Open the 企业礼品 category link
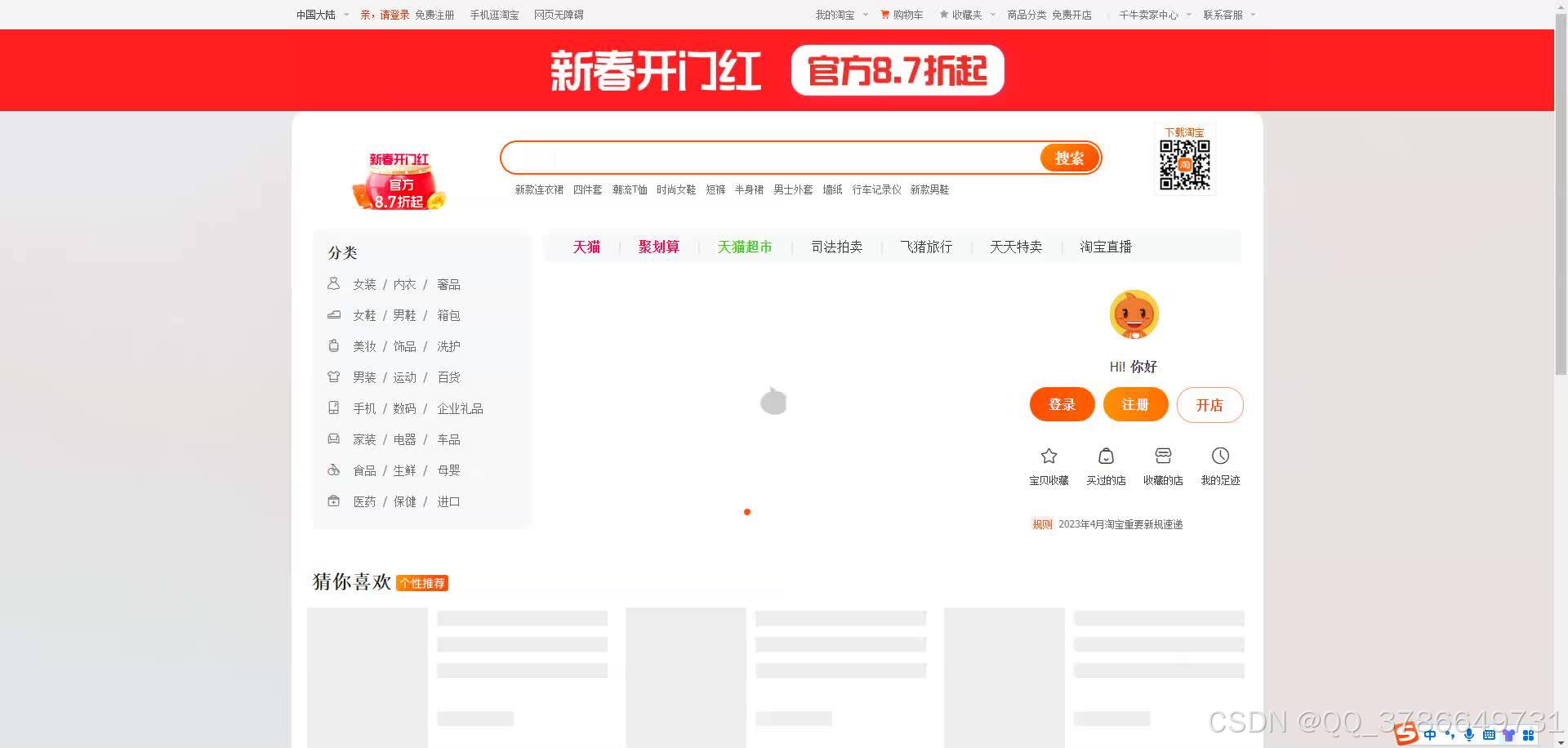 tap(460, 408)
